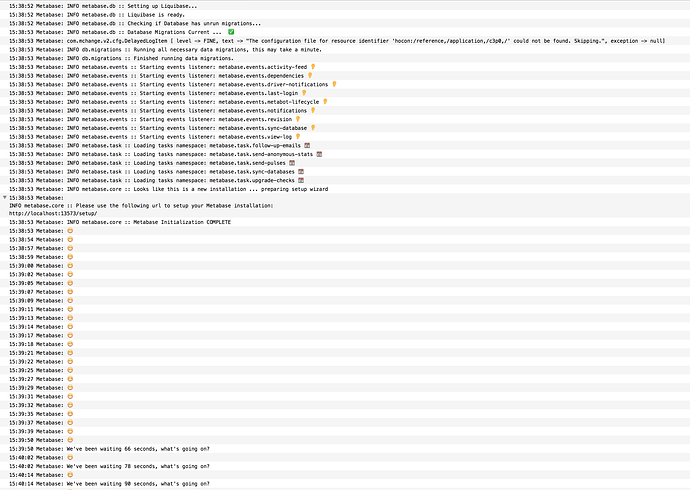Click the face emoji in the 15:38:54 entry
This screenshot has height=490, width=690.
[70, 239]
